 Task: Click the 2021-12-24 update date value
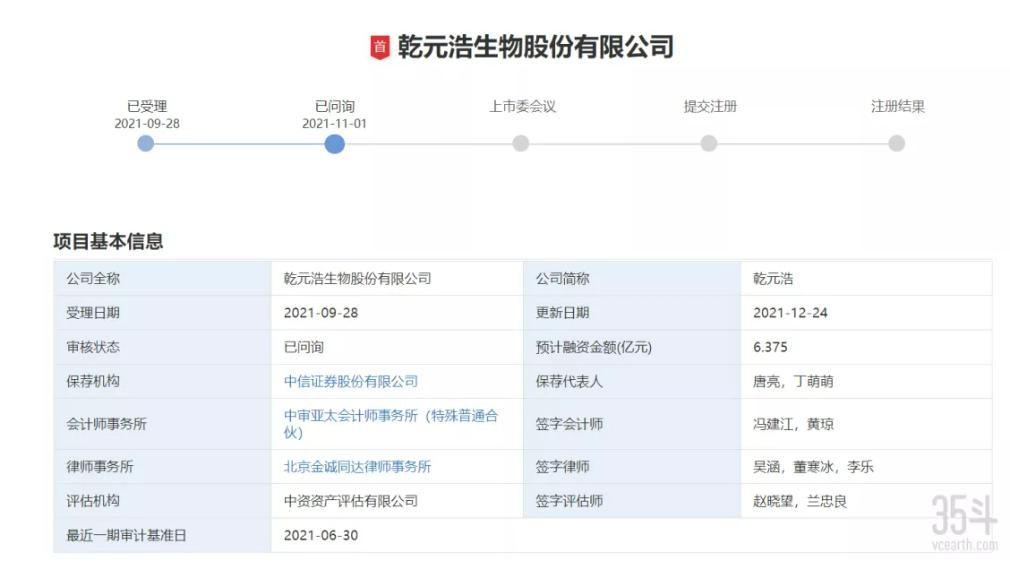790,312
